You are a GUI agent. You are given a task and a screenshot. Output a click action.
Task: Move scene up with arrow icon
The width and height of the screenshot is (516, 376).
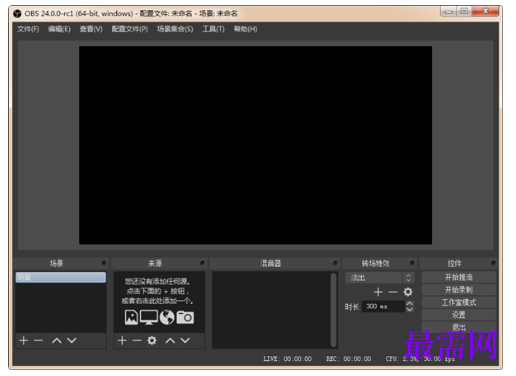pyautogui.click(x=57, y=340)
